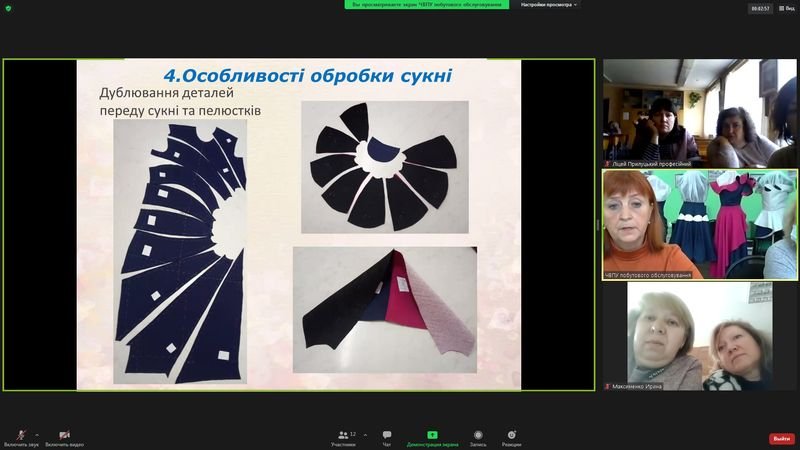This screenshot has height=450, width=800.
Task: Expand audio options arrow beside microphone
Action: point(37,435)
